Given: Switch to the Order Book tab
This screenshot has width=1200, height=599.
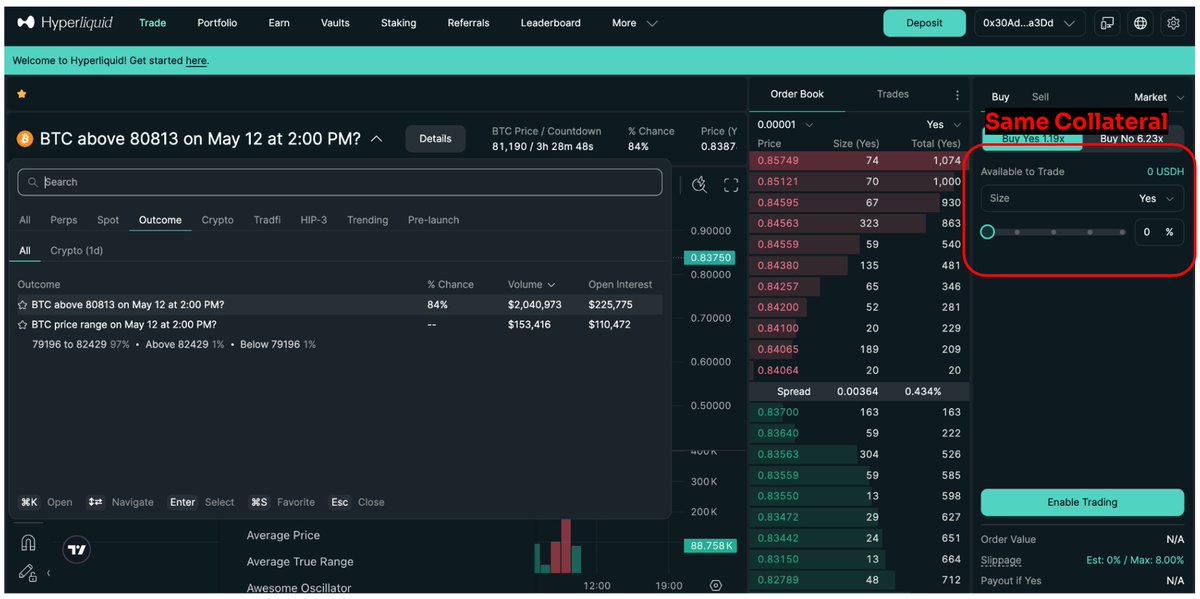Looking at the screenshot, I should [797, 94].
